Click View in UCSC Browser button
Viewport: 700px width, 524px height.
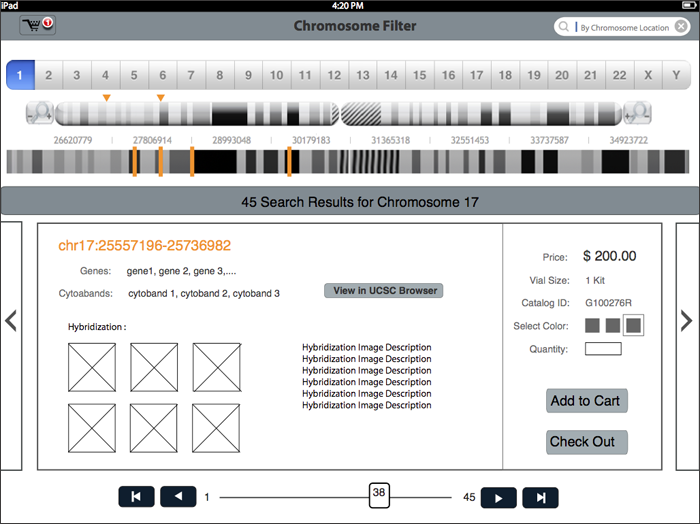coord(383,291)
